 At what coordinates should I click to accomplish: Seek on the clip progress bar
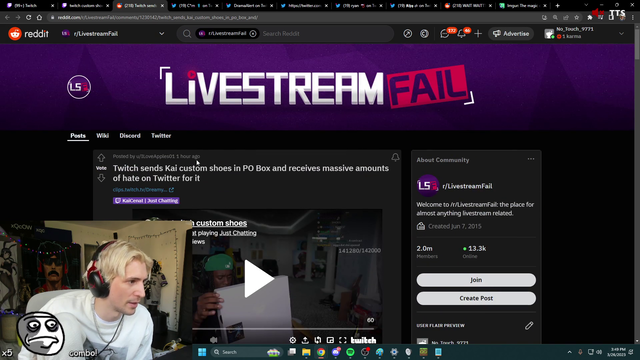coord(283,329)
